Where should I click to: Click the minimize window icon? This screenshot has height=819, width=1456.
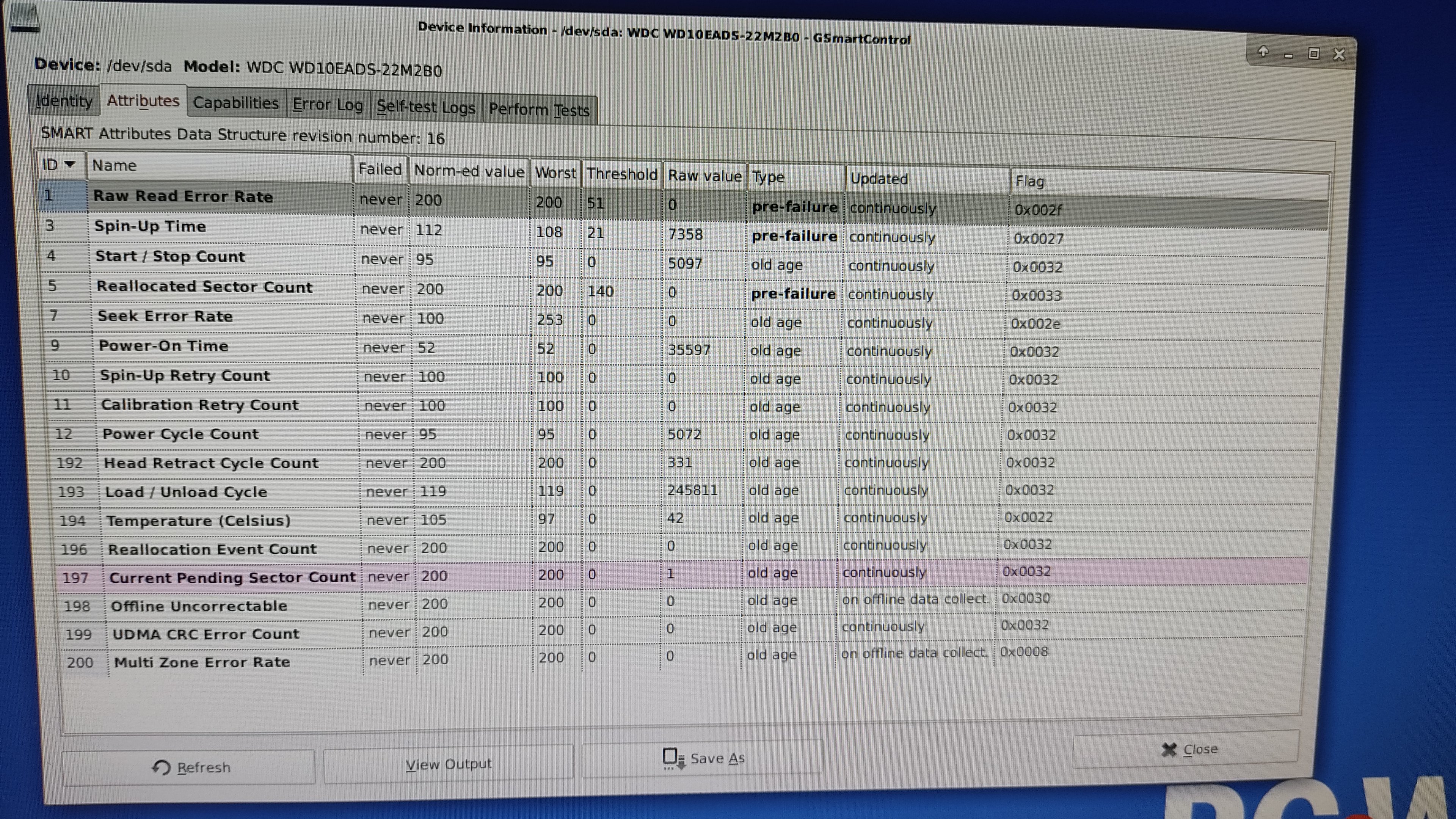1289,55
